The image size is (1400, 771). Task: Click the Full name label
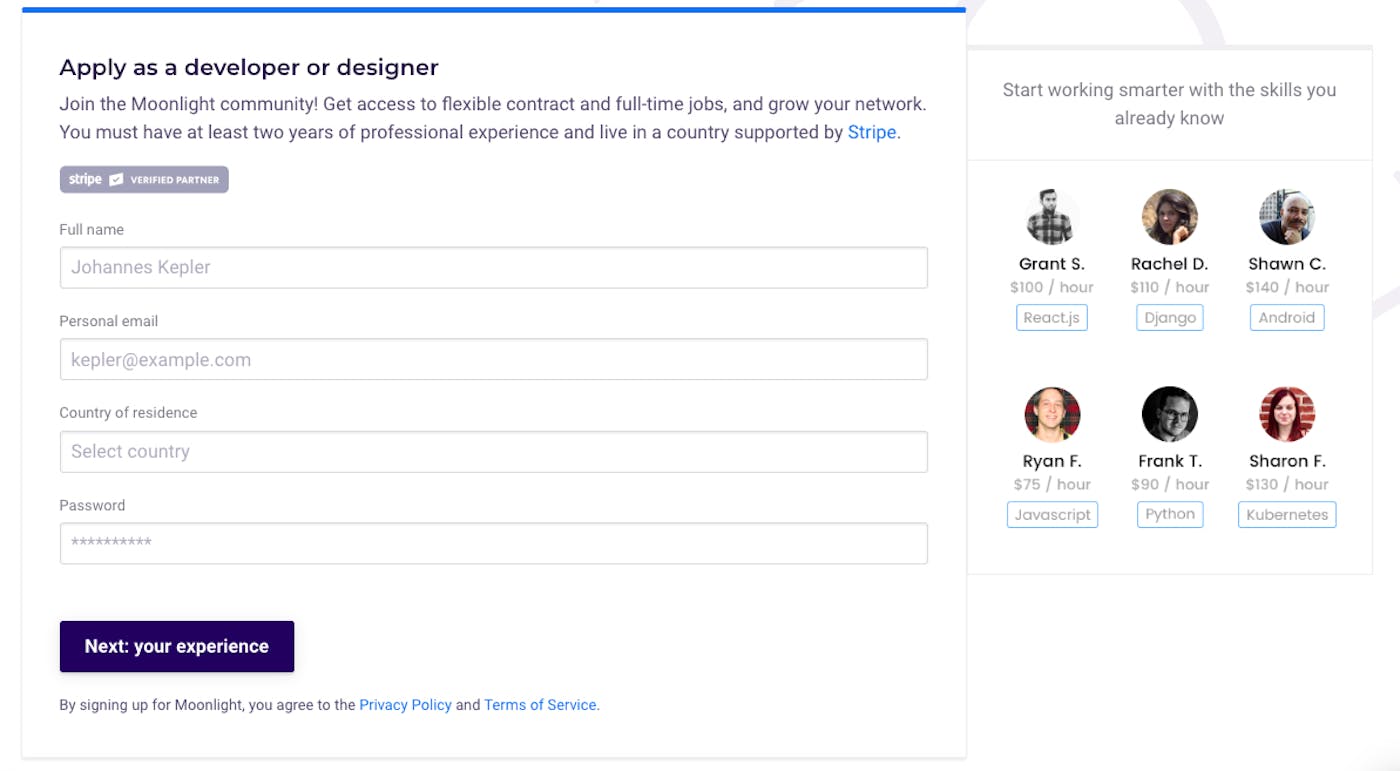pos(92,230)
